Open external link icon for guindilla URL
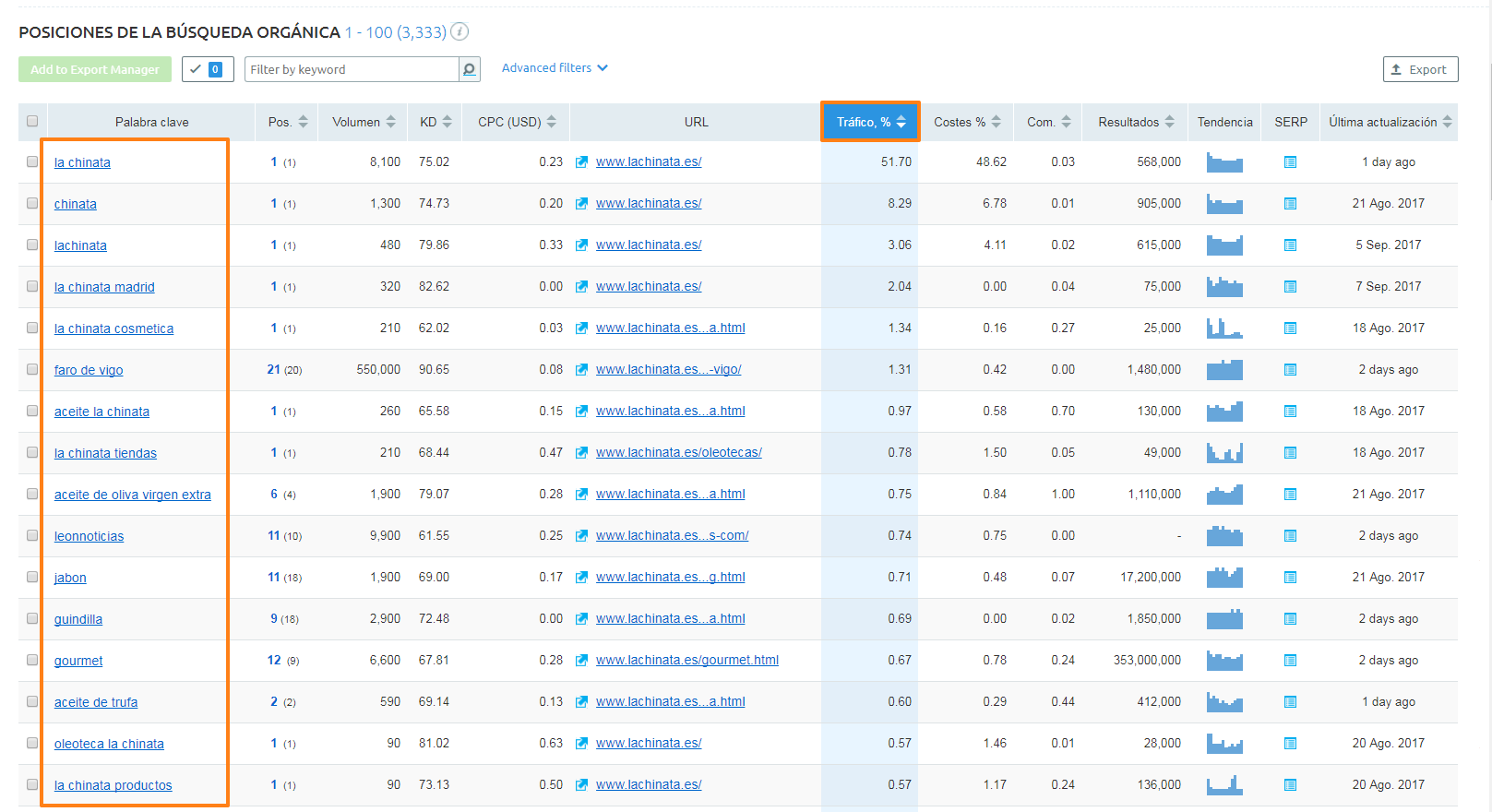Image resolution: width=1492 pixels, height=812 pixels. [582, 619]
